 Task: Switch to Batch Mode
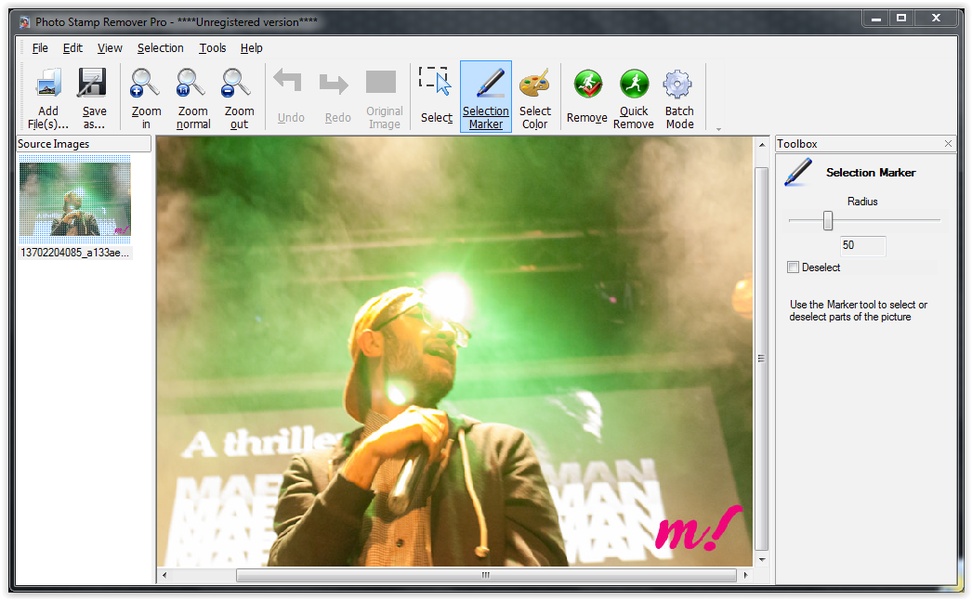[x=679, y=84]
